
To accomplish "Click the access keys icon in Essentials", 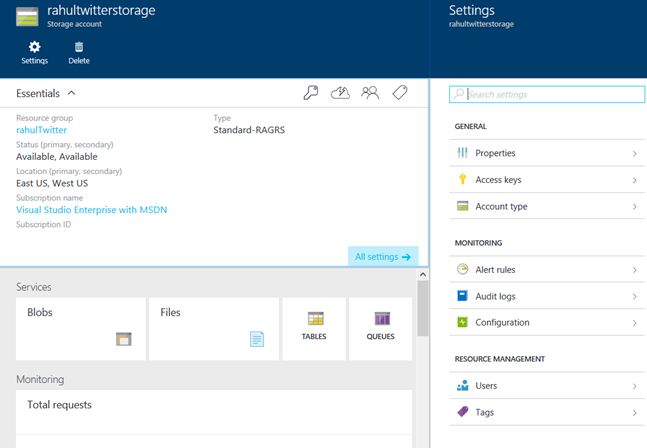I will (x=311, y=93).
